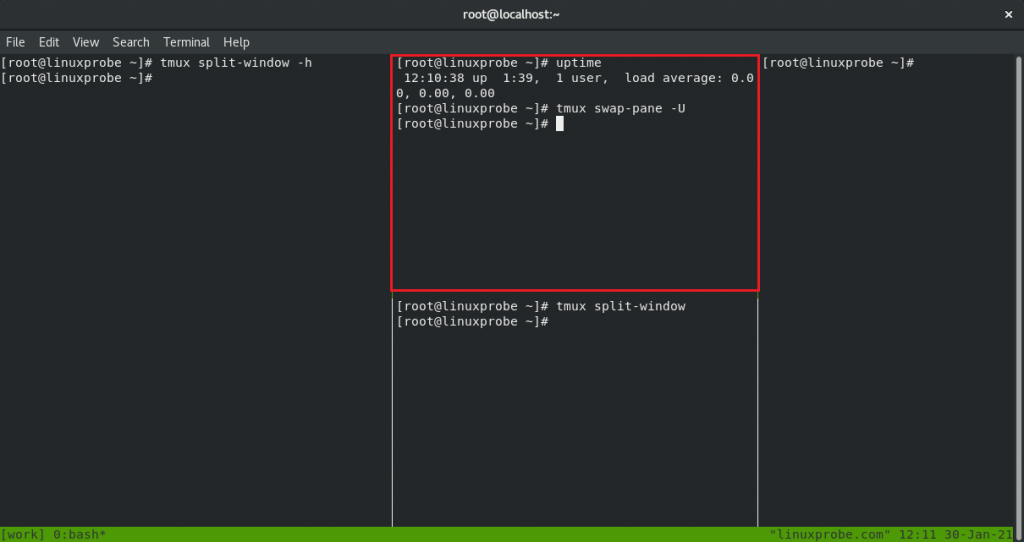The width and height of the screenshot is (1024, 542).
Task: Click the window title 'root@localhost:~'
Action: [x=511, y=14]
